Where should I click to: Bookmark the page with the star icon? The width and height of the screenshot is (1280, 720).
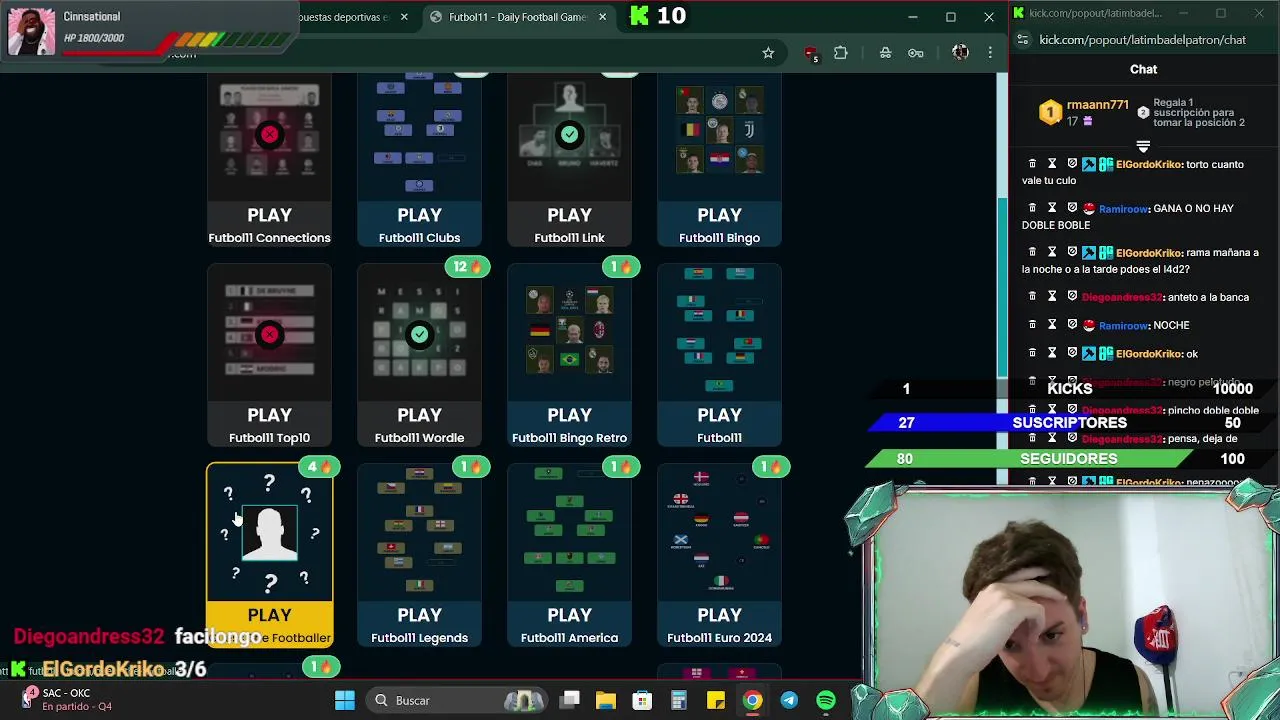tap(768, 53)
